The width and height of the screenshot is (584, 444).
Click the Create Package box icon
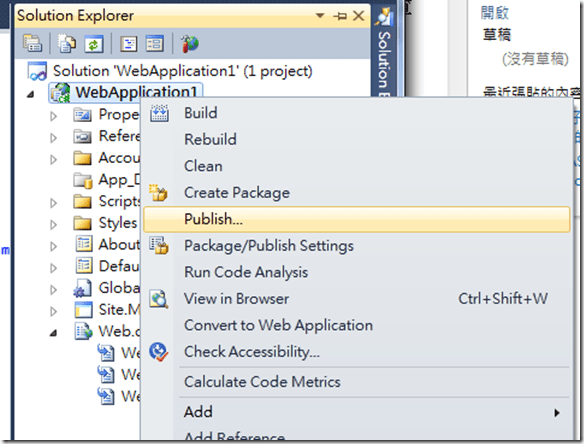click(158, 193)
